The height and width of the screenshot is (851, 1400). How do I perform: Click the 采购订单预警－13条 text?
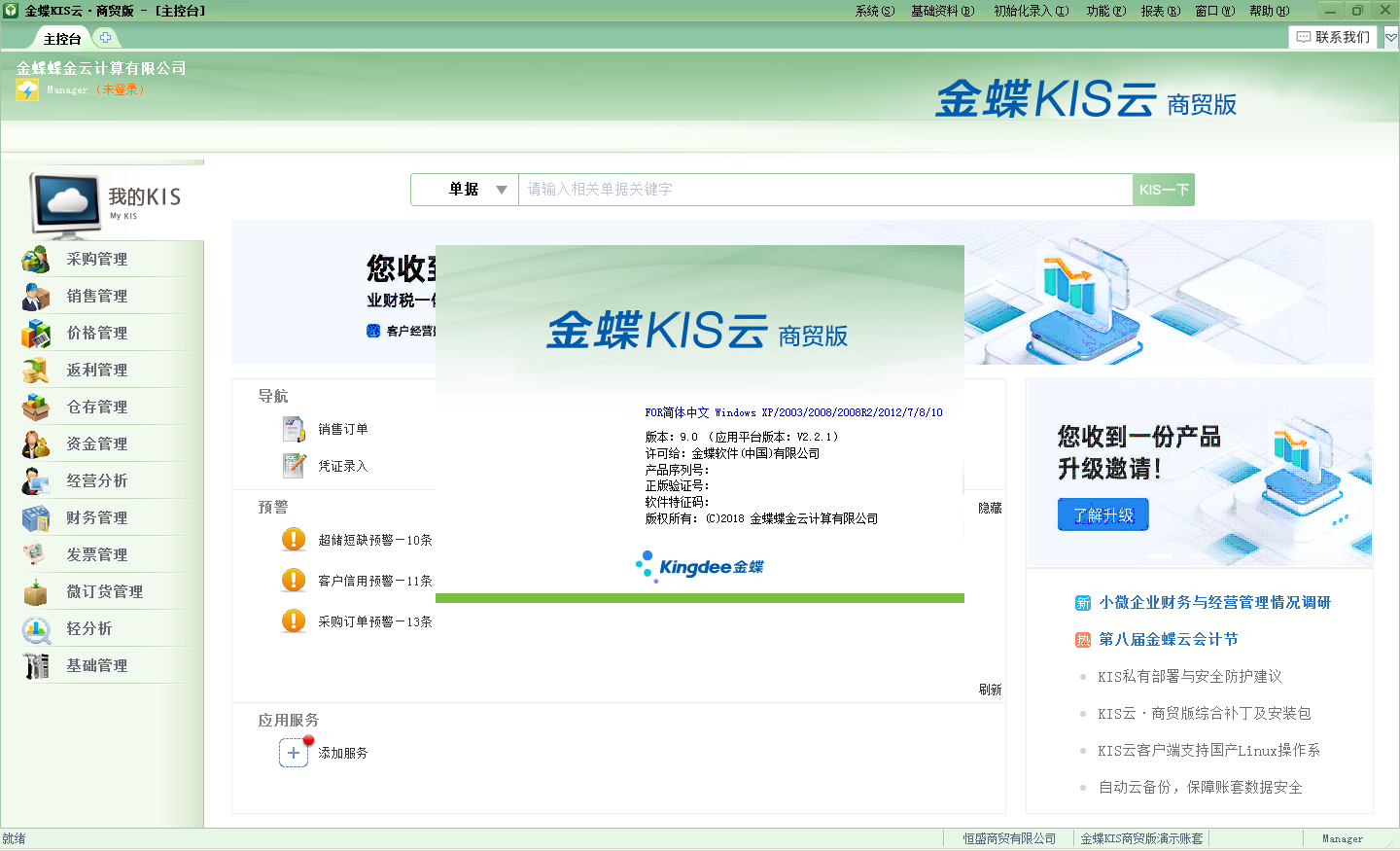375,621
